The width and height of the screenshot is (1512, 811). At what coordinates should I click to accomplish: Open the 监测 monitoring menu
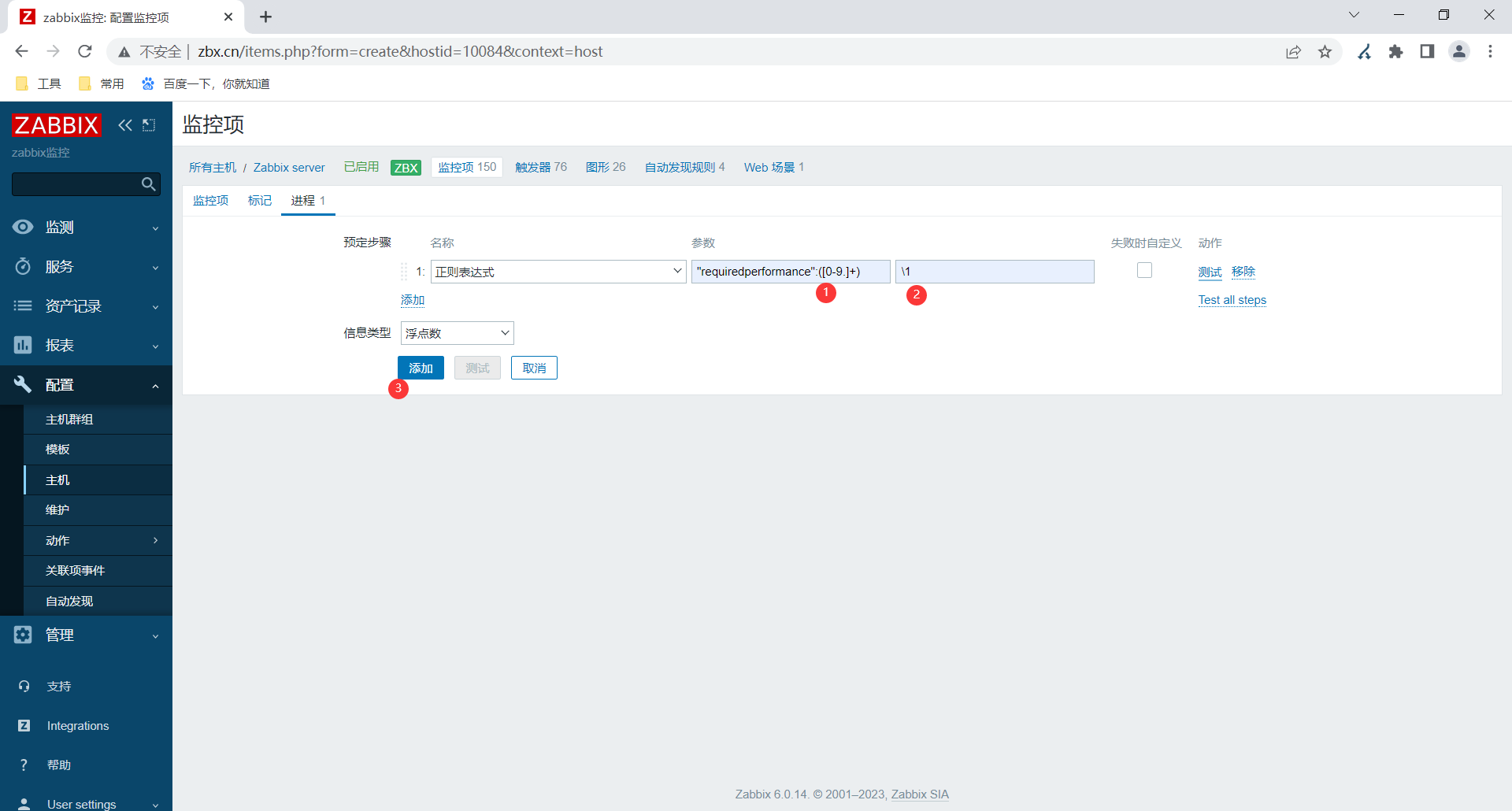pyautogui.click(x=86, y=228)
